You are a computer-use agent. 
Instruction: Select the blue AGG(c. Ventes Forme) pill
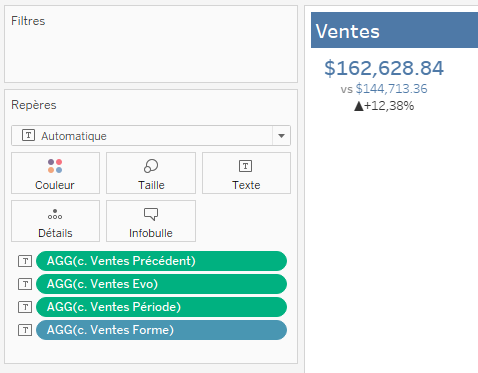161,330
